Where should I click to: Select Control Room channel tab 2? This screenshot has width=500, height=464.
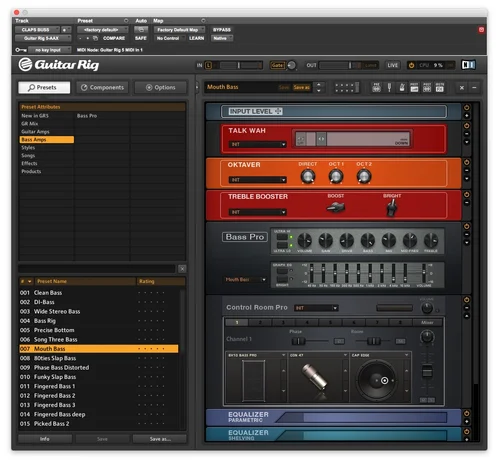pyautogui.click(x=260, y=322)
